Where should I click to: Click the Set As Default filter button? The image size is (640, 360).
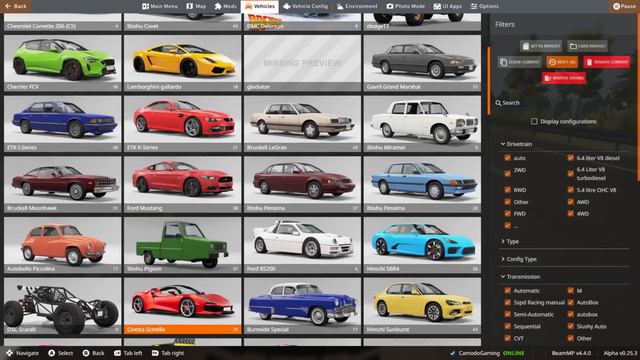(x=541, y=46)
